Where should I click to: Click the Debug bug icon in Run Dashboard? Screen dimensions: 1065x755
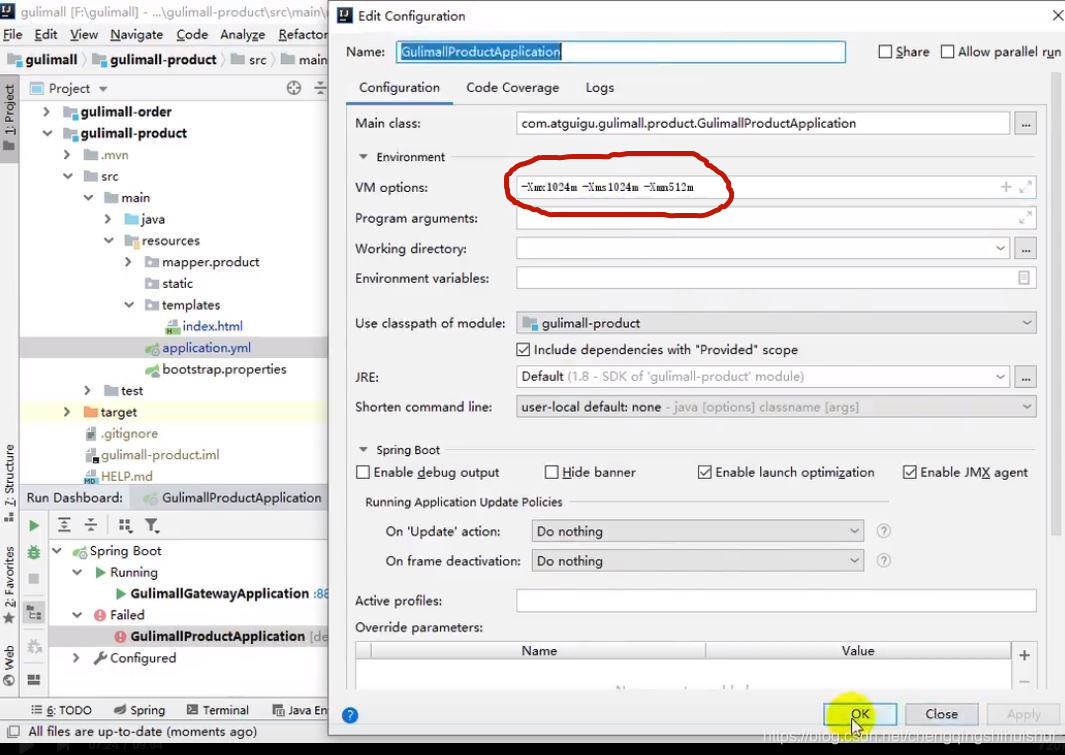coord(33,552)
